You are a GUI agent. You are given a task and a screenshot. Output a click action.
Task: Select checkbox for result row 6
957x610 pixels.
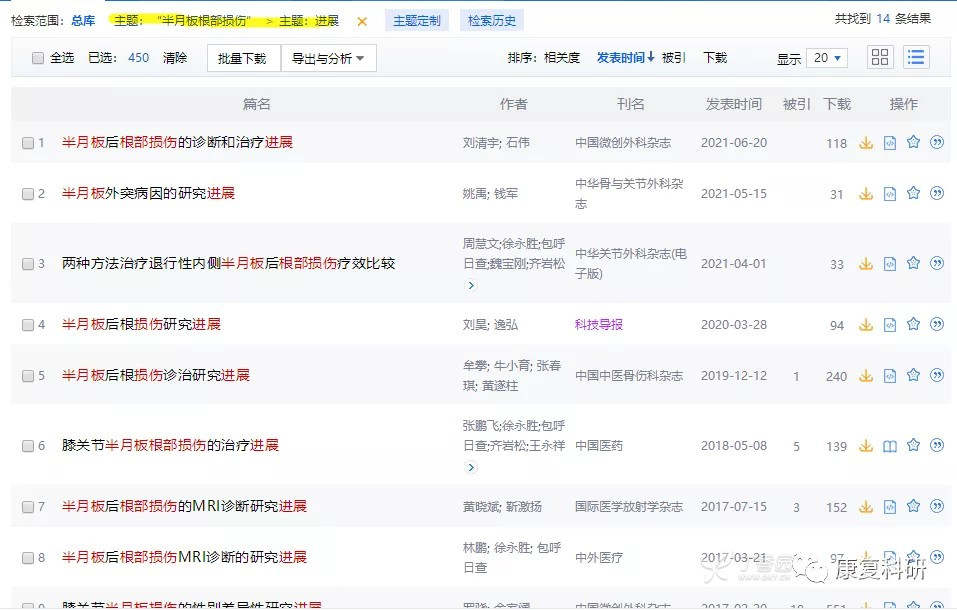click(x=28, y=446)
